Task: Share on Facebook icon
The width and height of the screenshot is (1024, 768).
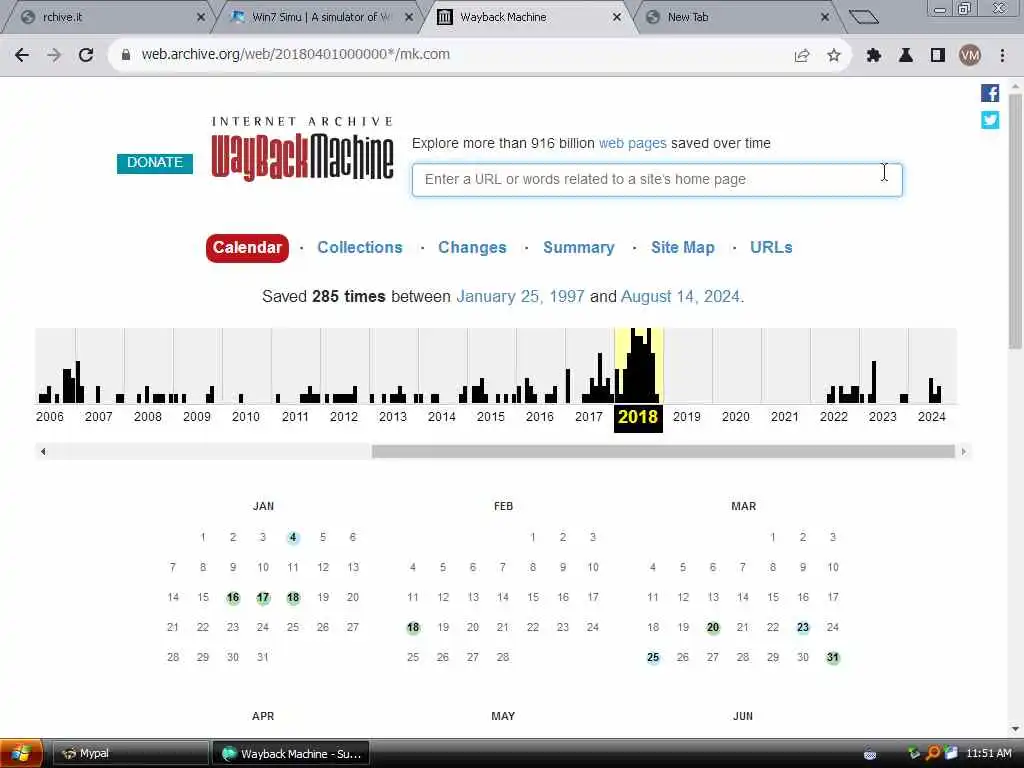Action: point(990,93)
